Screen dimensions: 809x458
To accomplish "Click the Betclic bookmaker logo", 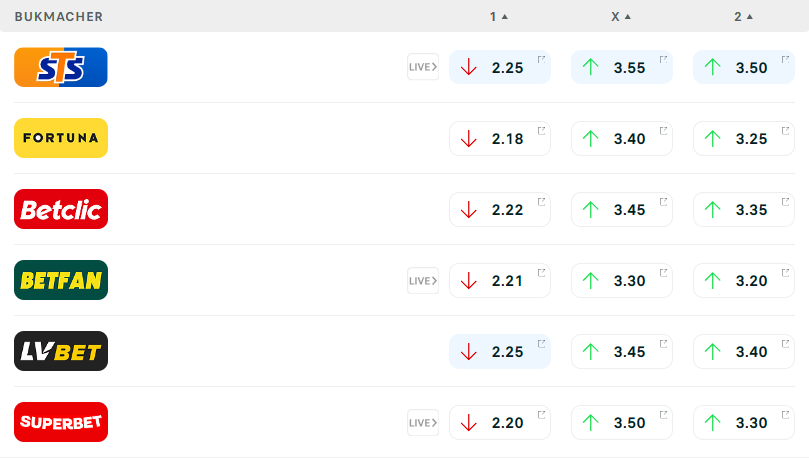I will 61,209.
